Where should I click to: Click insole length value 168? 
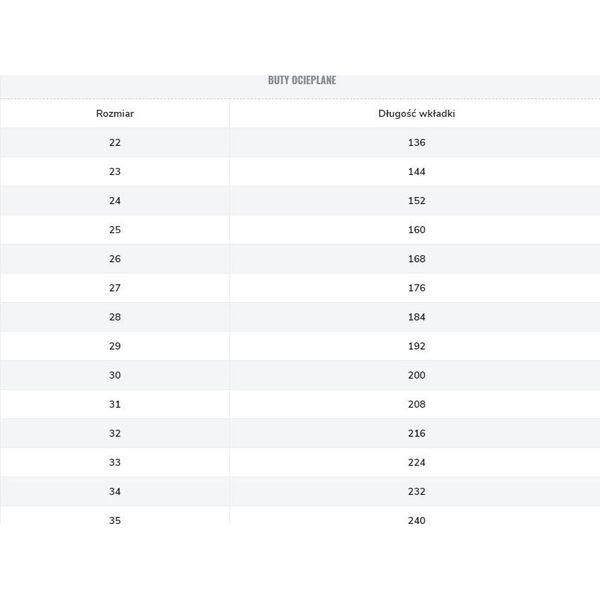coord(416,259)
